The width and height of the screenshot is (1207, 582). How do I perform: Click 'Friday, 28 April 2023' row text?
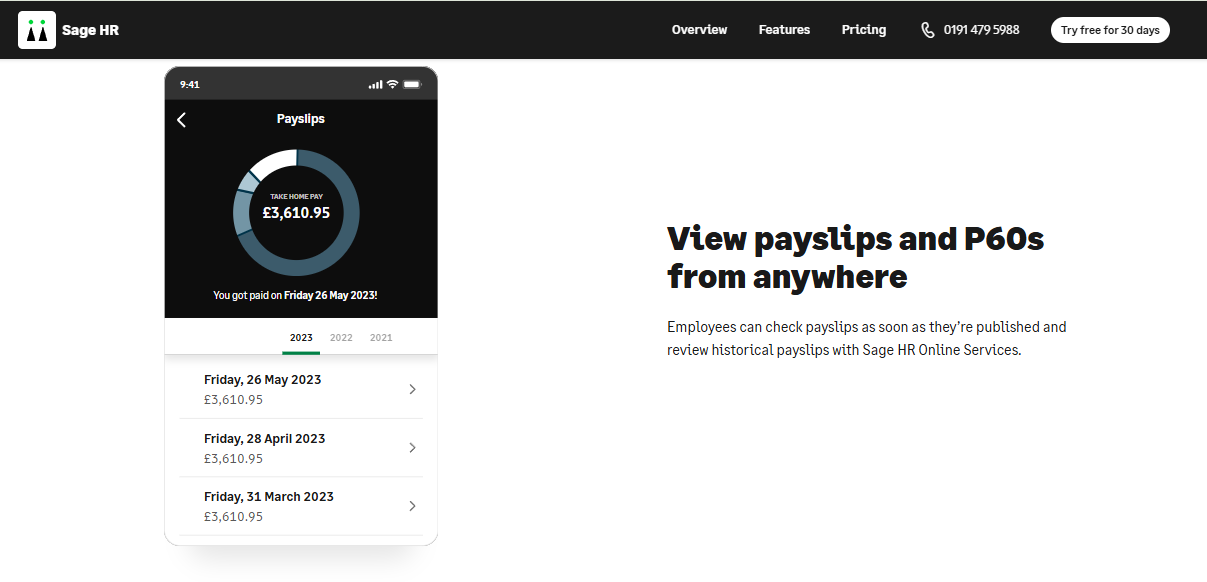(x=264, y=439)
